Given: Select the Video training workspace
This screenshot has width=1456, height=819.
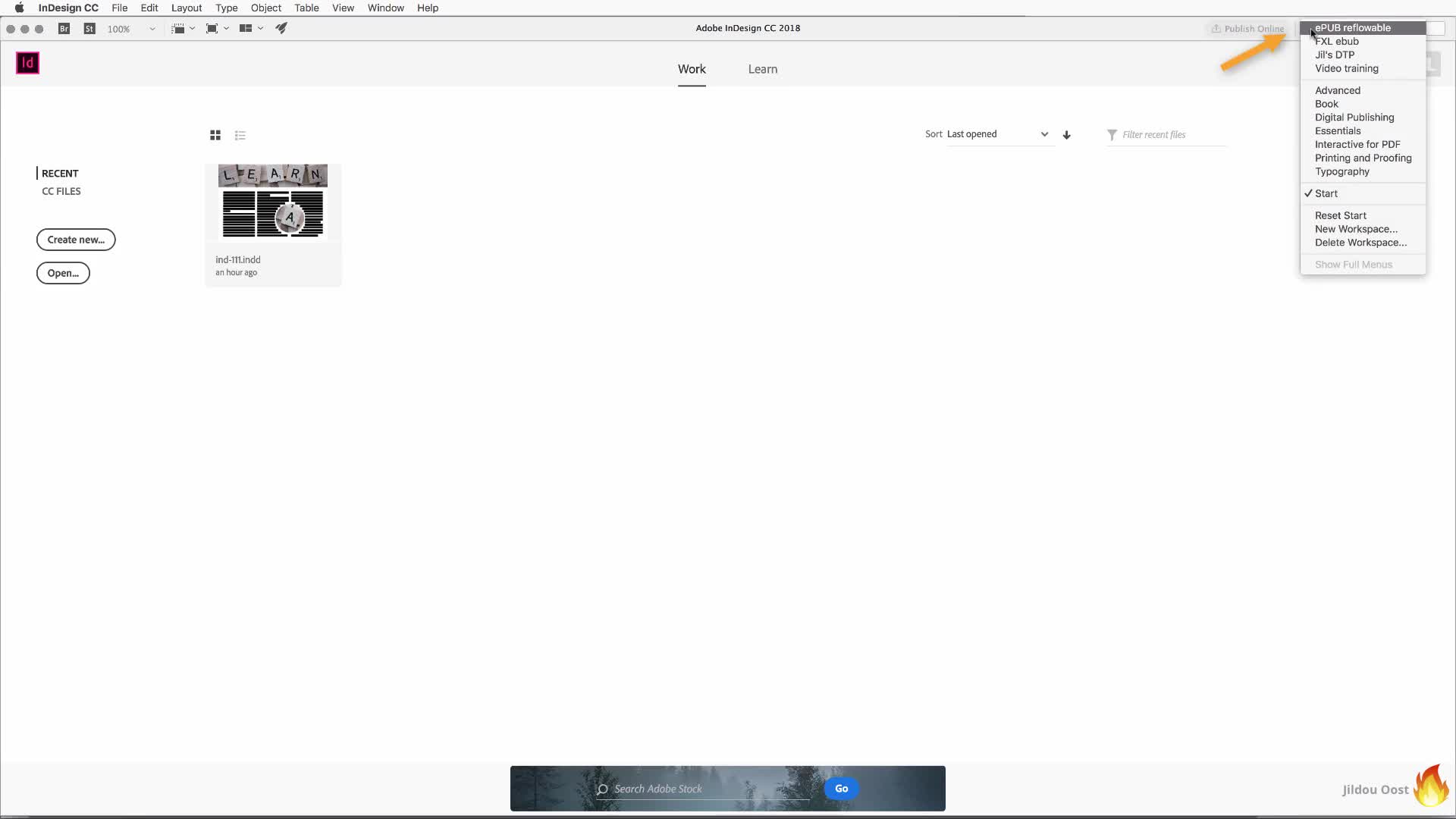Looking at the screenshot, I should pyautogui.click(x=1363, y=69).
